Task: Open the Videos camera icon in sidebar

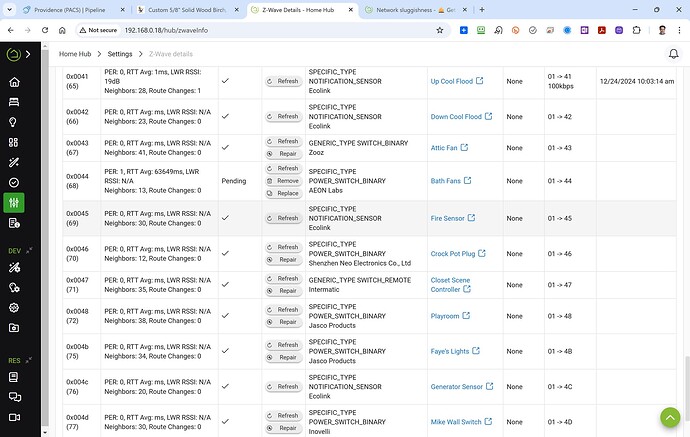Action: click(x=15, y=417)
